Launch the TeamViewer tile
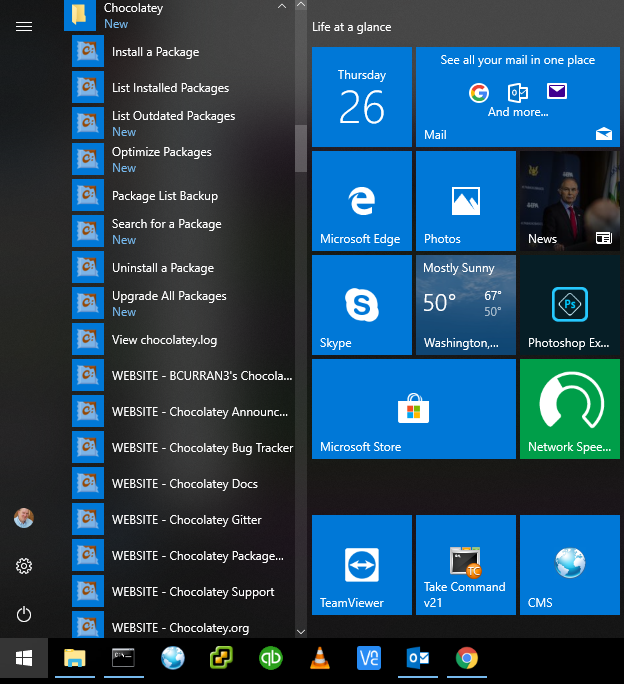 click(x=362, y=565)
